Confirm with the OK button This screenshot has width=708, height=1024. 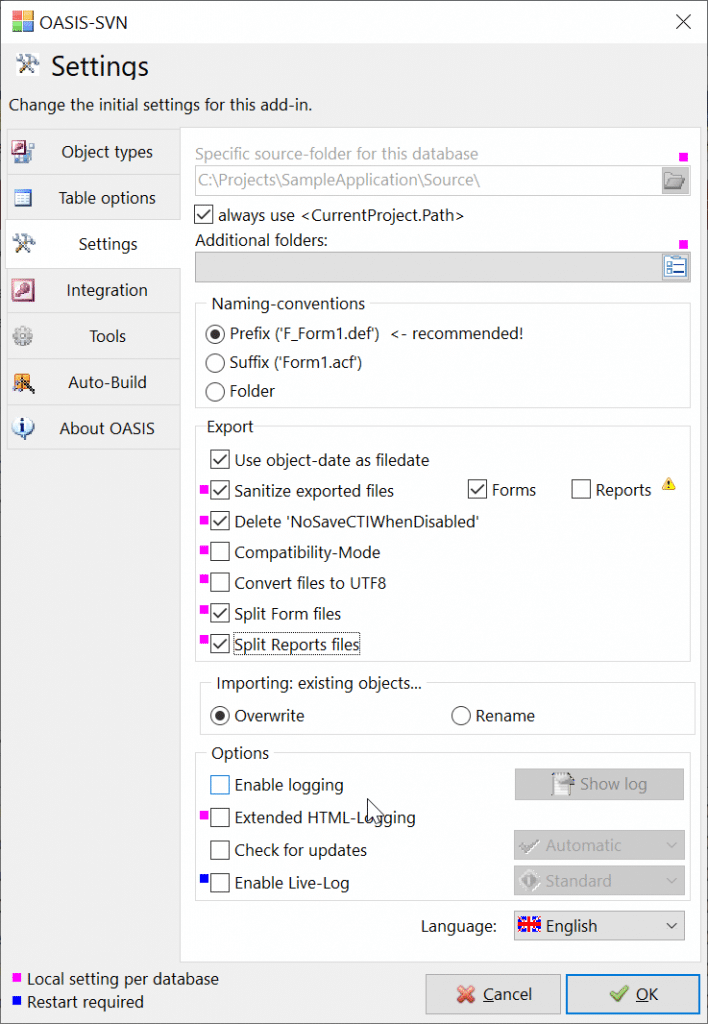633,994
